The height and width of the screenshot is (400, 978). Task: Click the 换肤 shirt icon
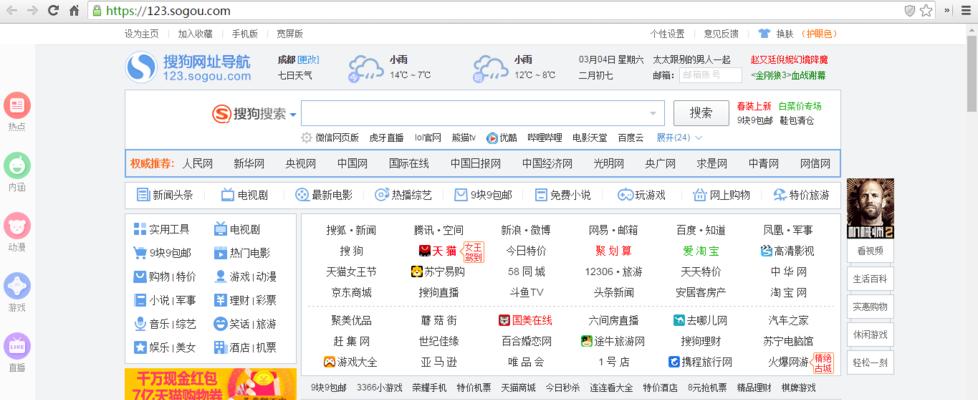764,34
